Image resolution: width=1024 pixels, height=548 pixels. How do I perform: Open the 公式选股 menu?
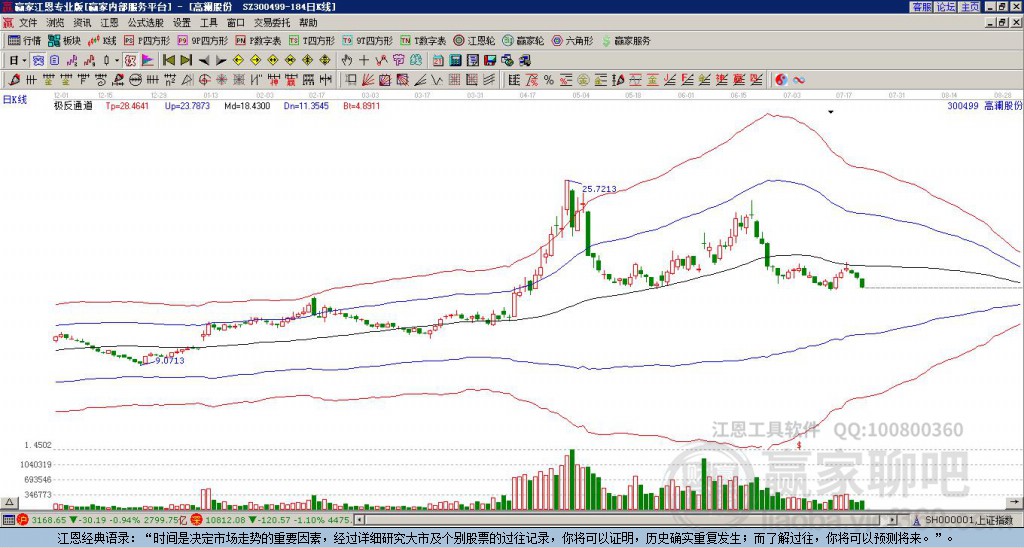point(146,23)
